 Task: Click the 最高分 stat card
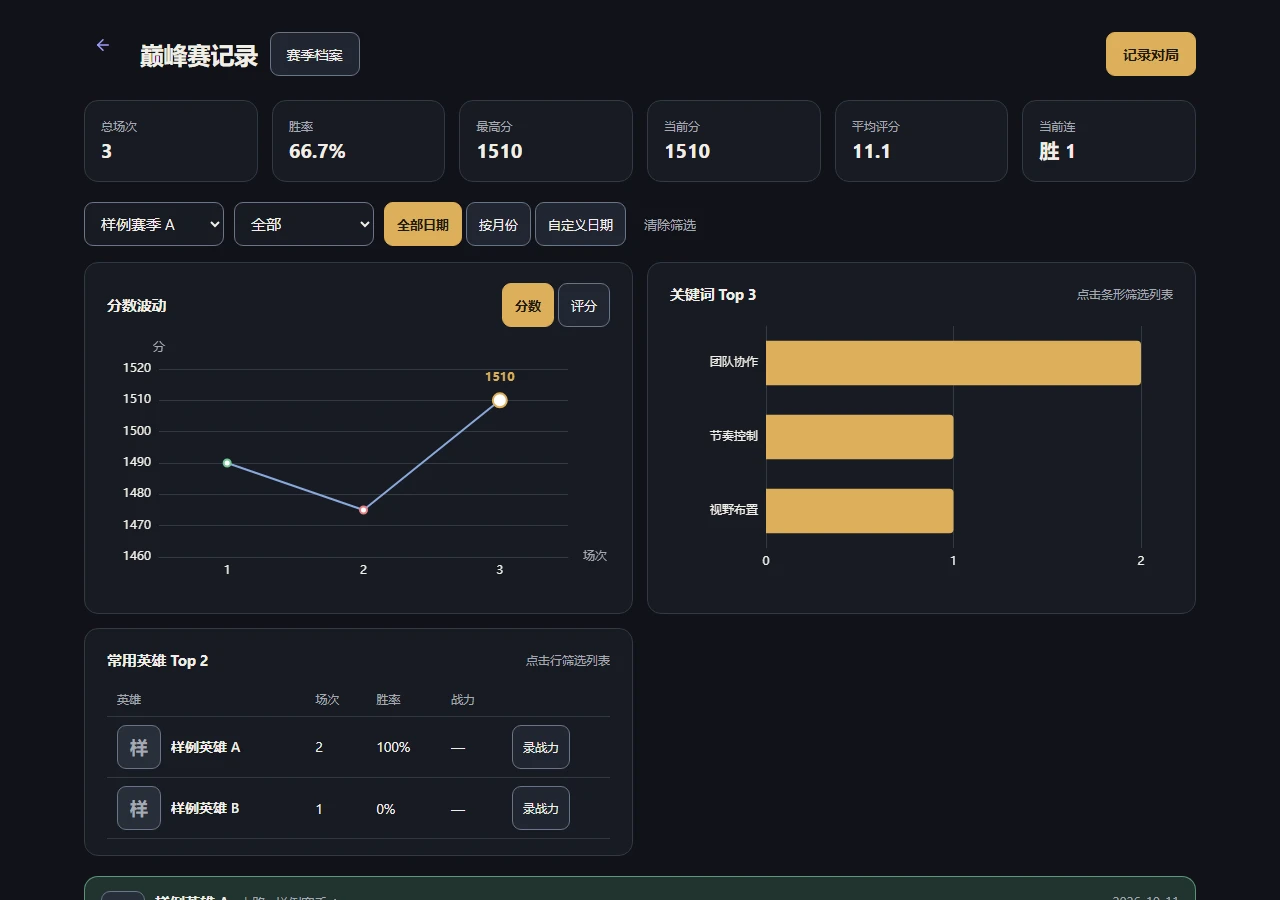546,141
